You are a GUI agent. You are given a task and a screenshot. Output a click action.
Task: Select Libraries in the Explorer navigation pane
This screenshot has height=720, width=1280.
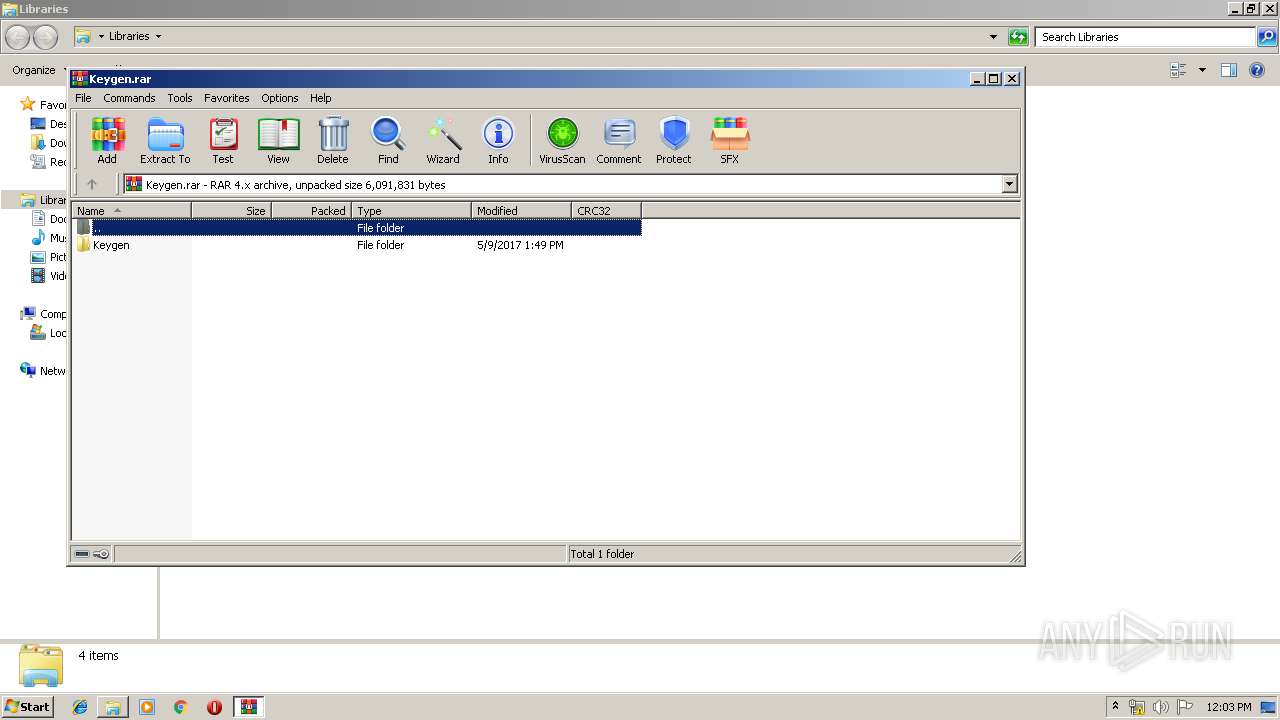[x=43, y=200]
